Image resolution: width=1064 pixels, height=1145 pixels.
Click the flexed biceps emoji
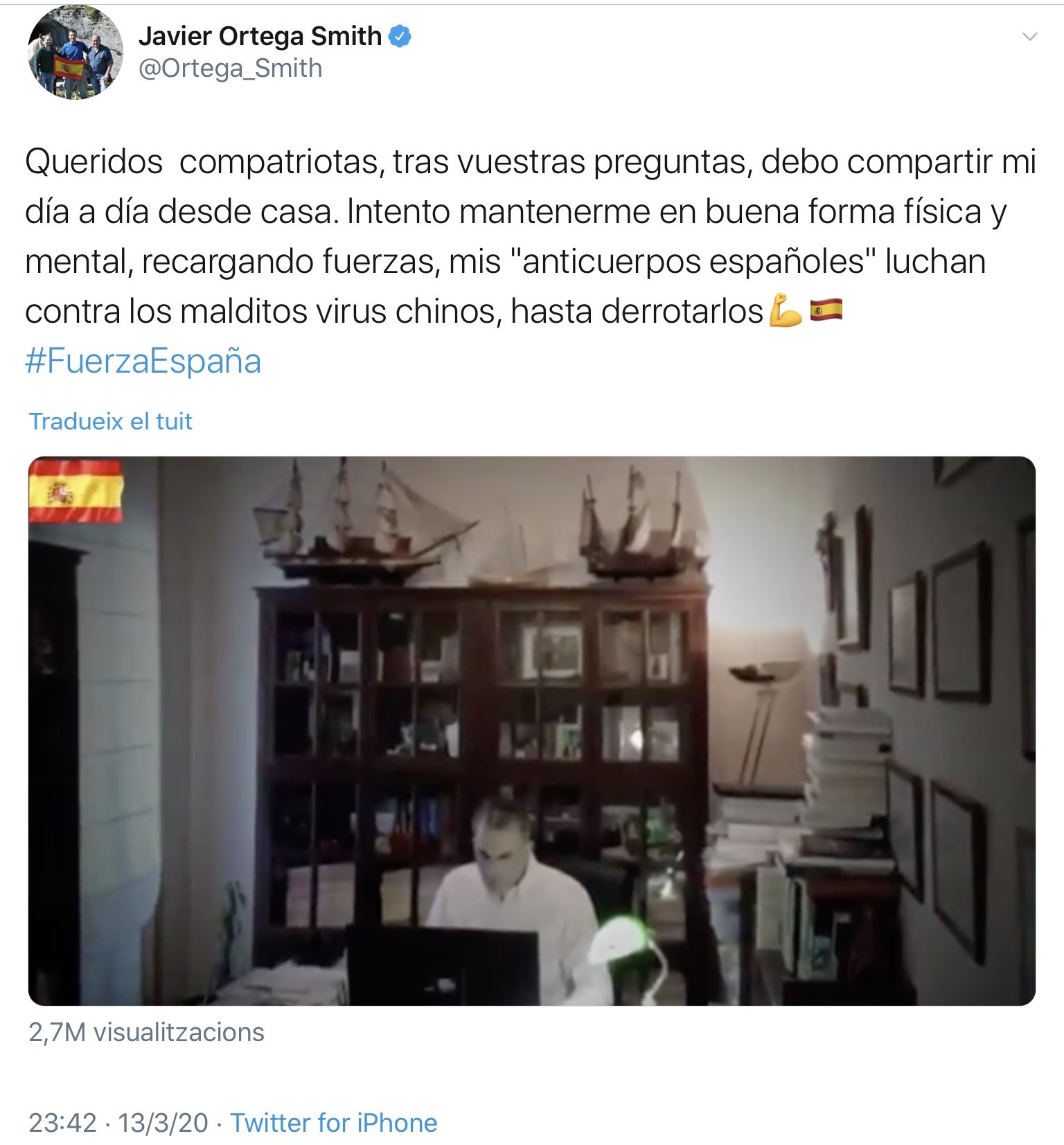tap(786, 310)
